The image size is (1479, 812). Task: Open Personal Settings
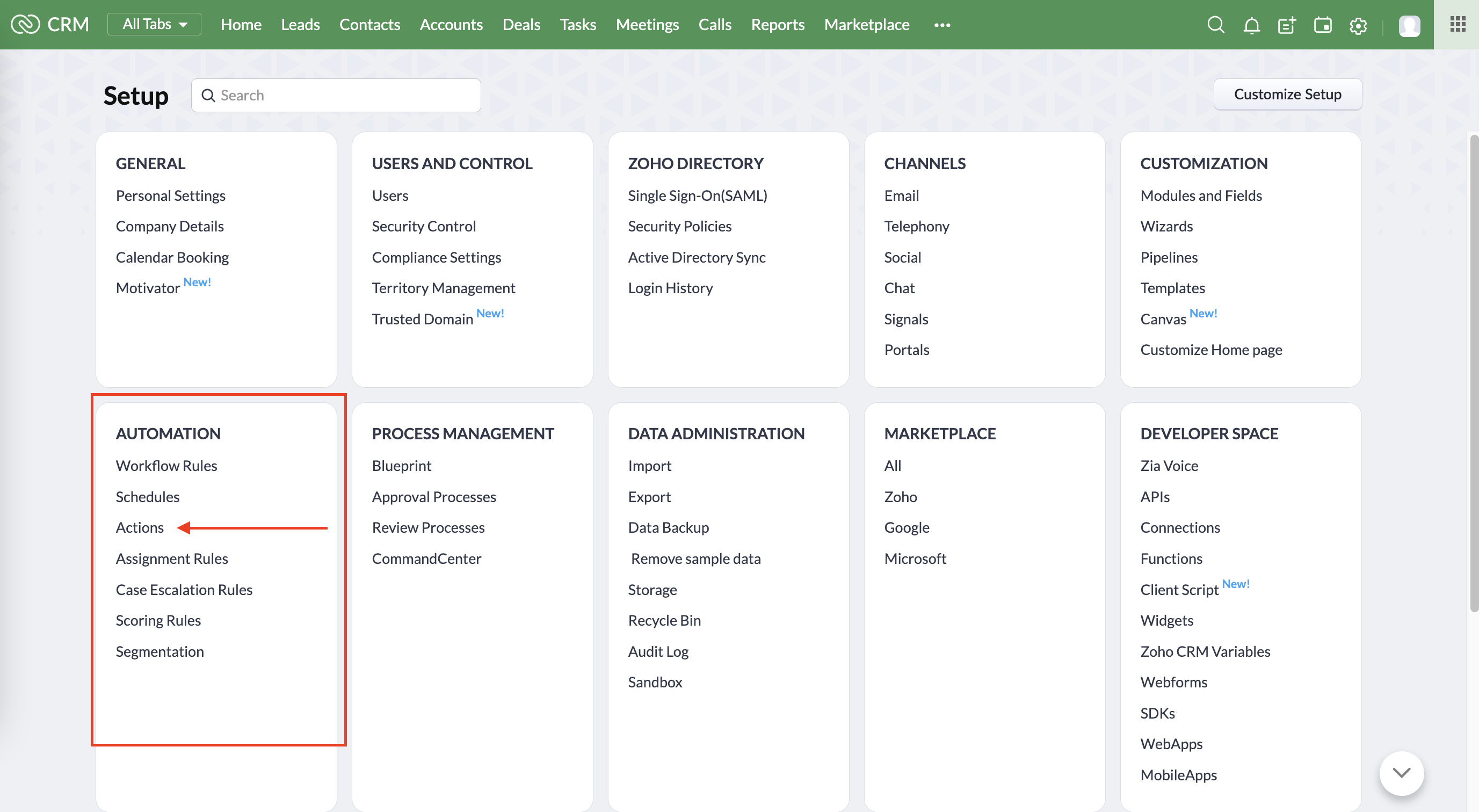171,195
